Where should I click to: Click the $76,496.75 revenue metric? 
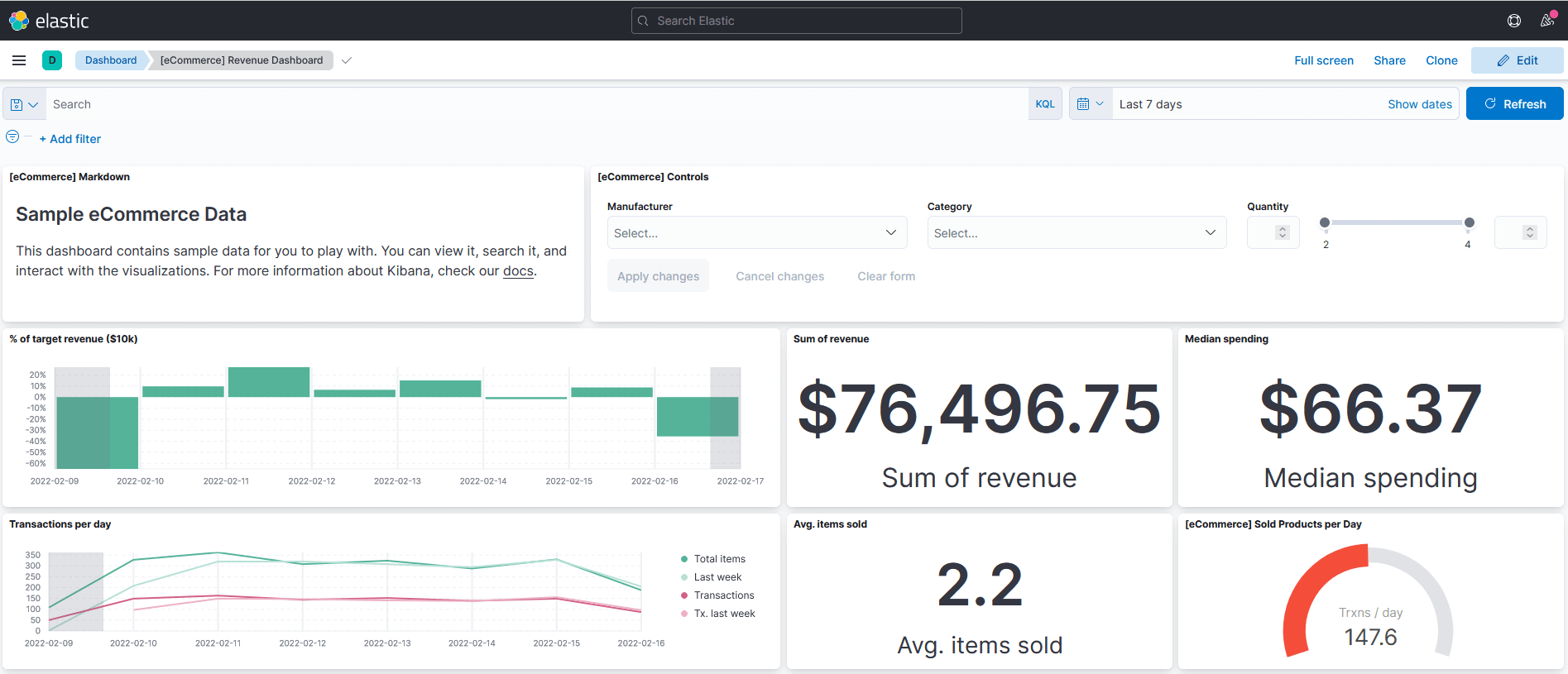click(979, 409)
